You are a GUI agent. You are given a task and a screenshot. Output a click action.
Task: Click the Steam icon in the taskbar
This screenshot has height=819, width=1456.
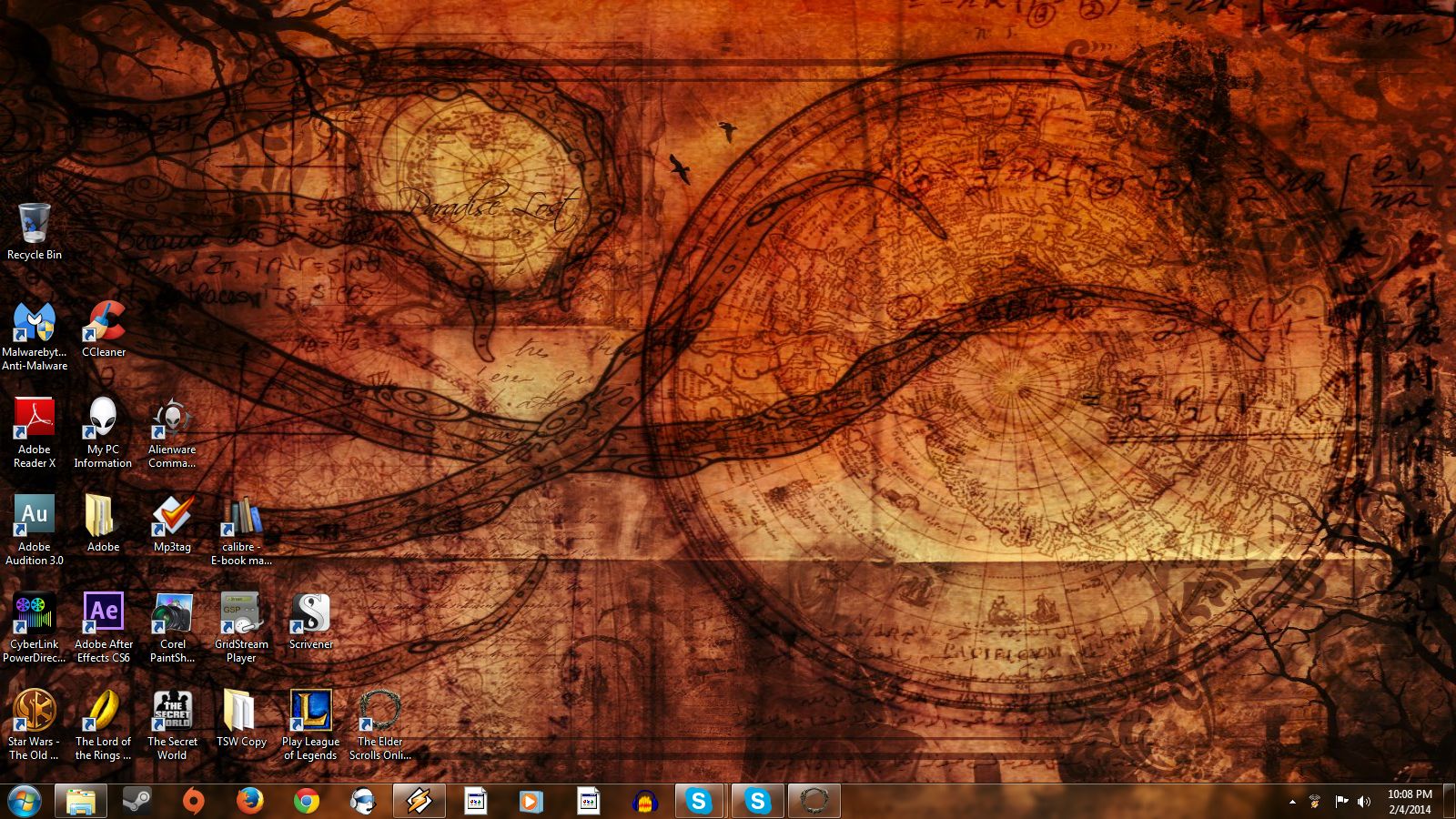[137, 801]
